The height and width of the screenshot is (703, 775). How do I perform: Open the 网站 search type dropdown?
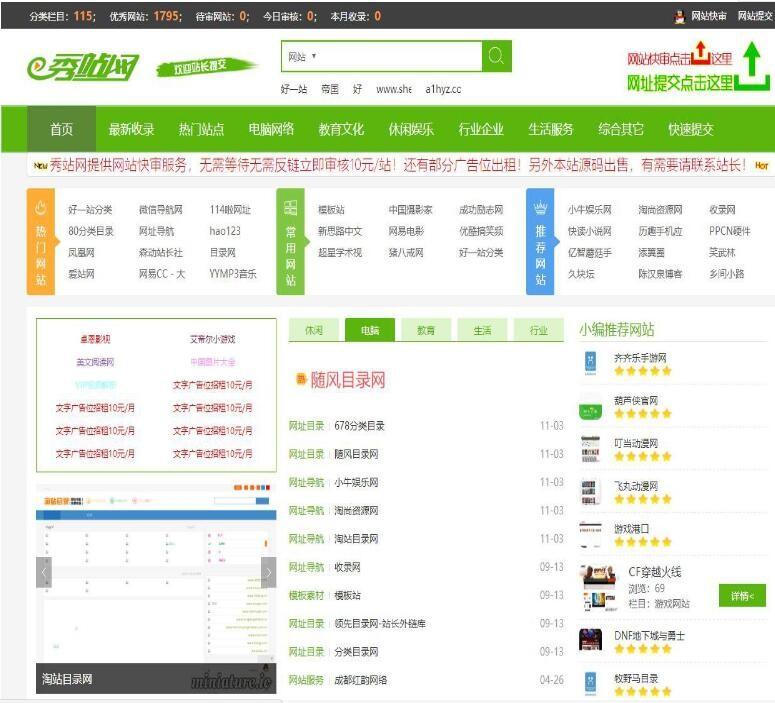tap(302, 57)
